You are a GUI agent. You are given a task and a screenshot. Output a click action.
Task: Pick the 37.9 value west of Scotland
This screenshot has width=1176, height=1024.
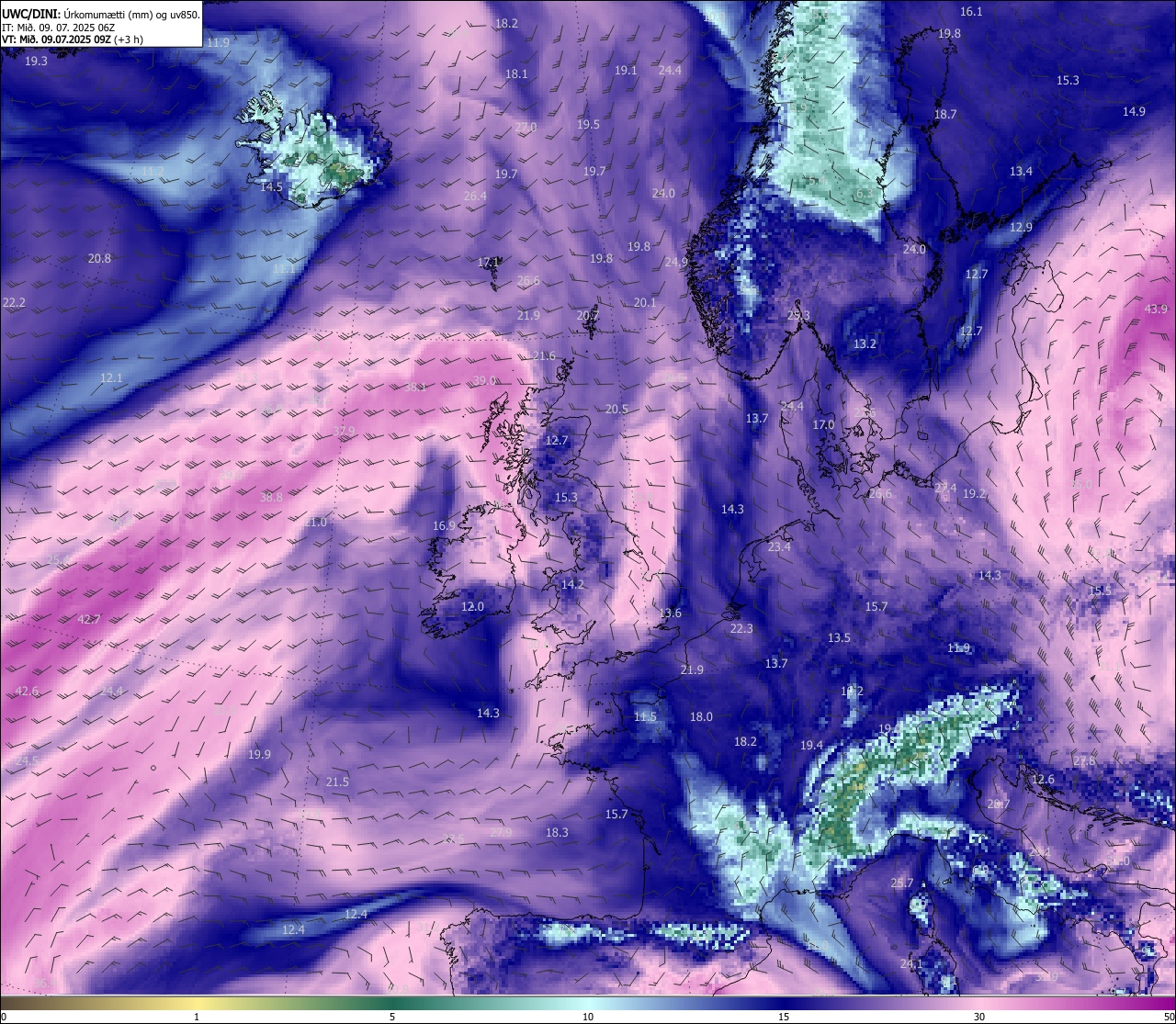[x=345, y=432]
